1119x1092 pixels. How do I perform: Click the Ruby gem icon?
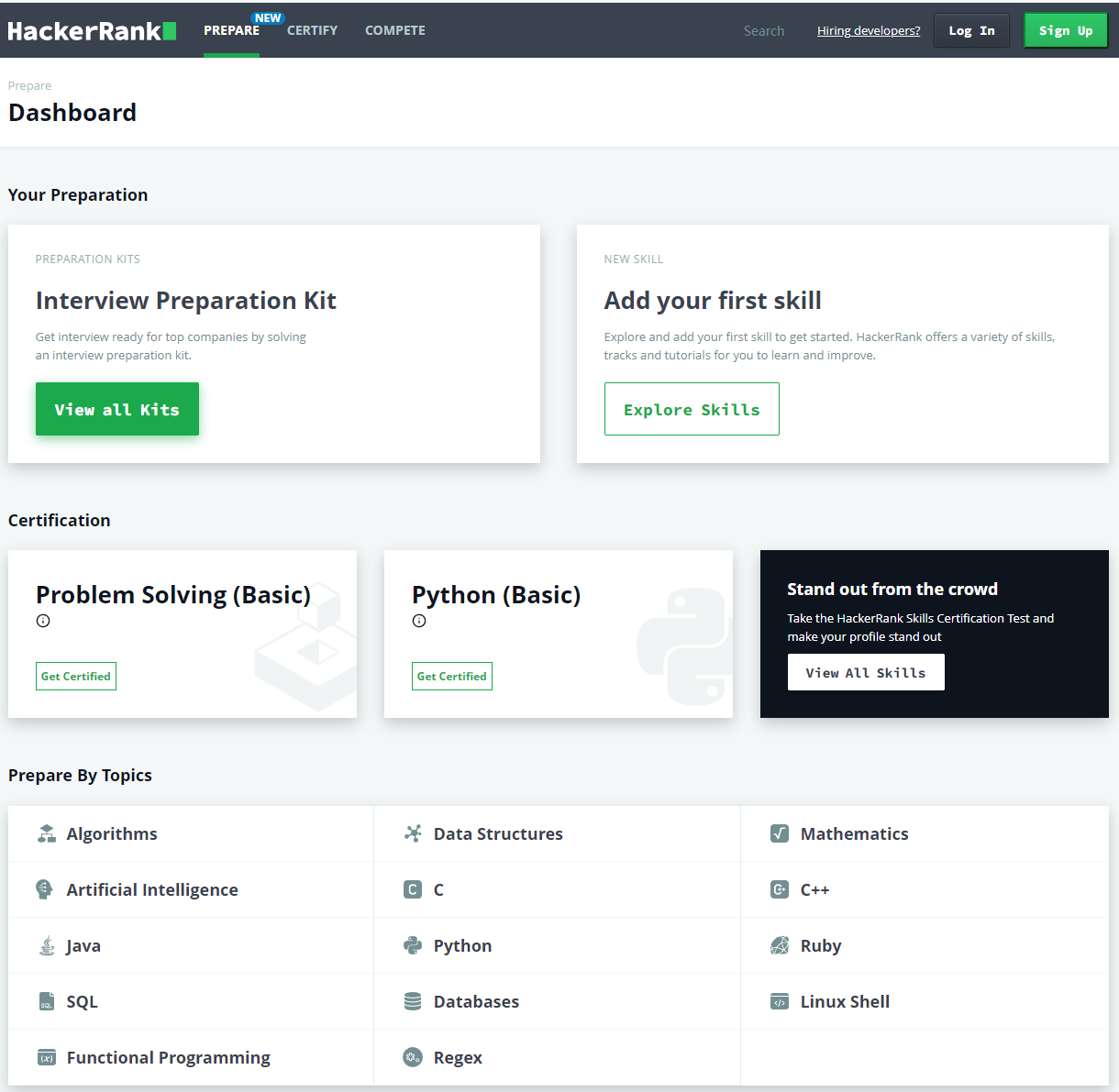tap(780, 945)
